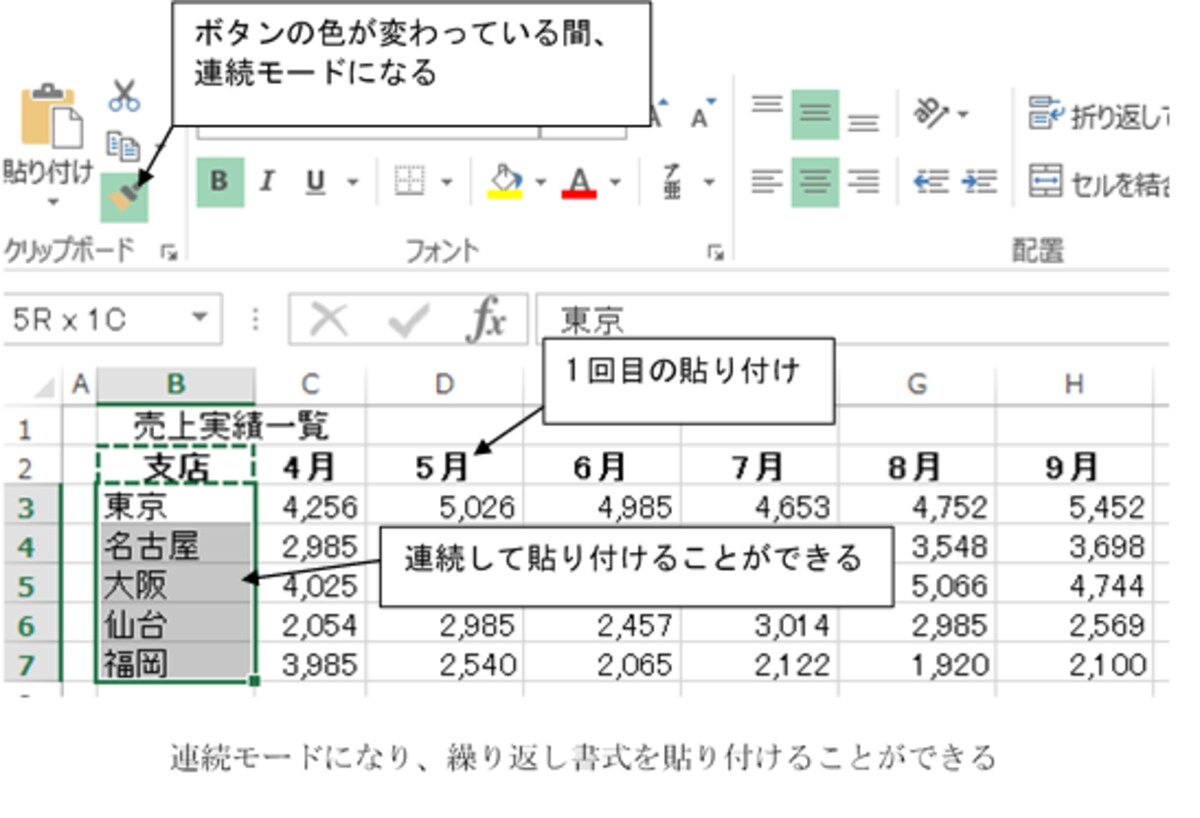Screen dimensions: 1200x818
Task: Open the phonetic guide dropdown arrow
Action: (709, 183)
